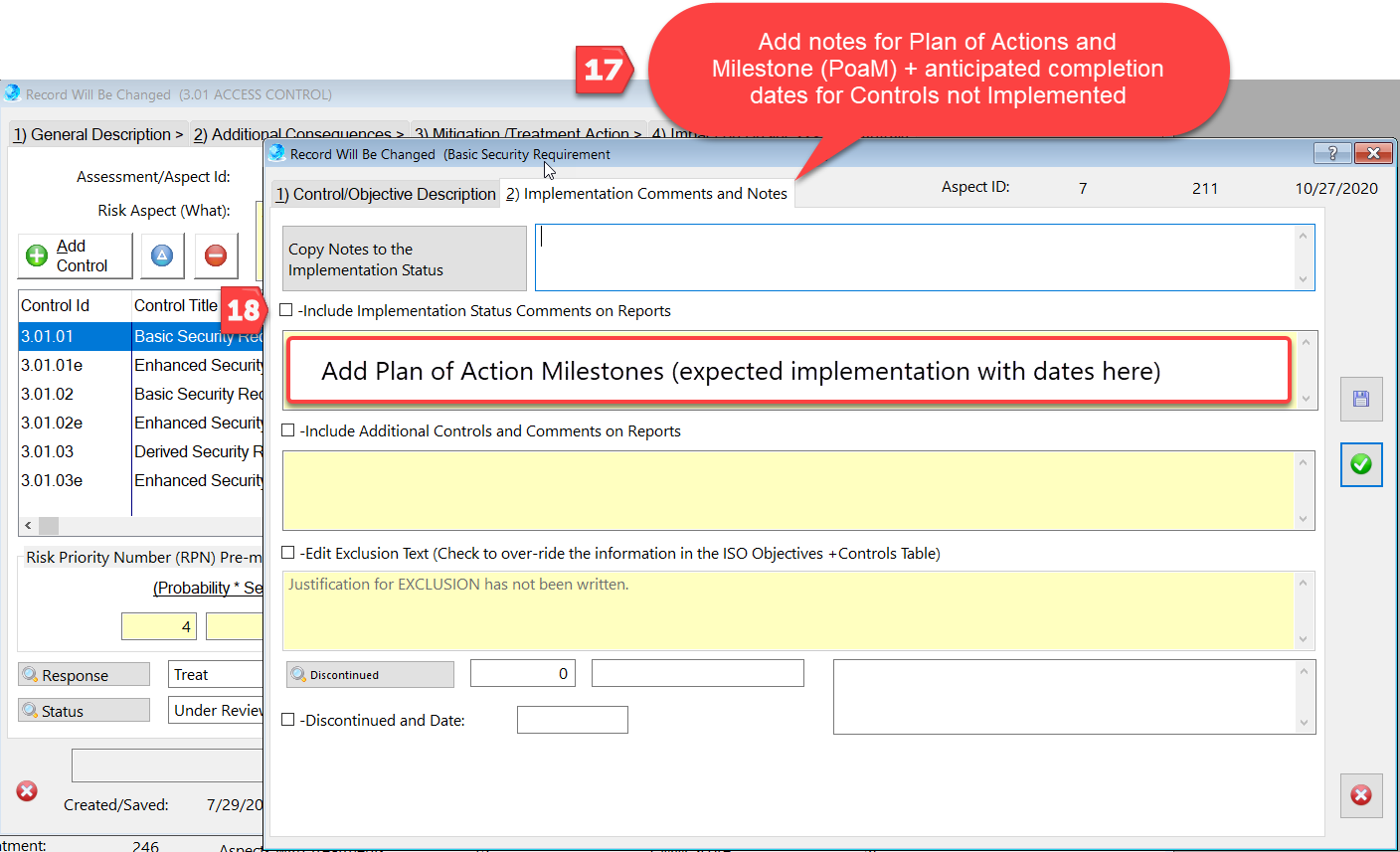Select control row 3.01.02 in the list
1400x852 pixels.
point(48,395)
